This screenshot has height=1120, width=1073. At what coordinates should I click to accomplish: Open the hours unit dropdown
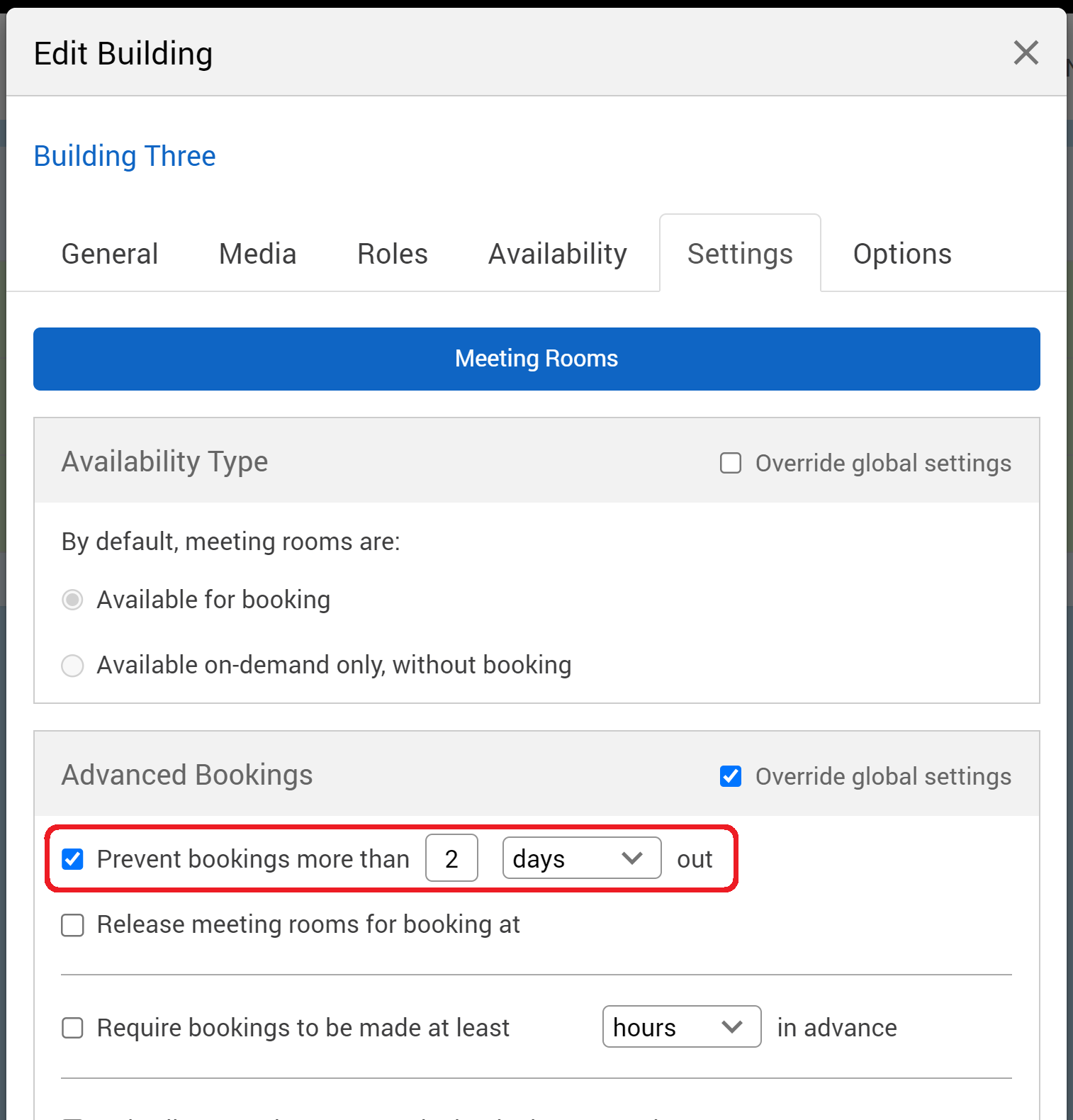(x=681, y=1026)
